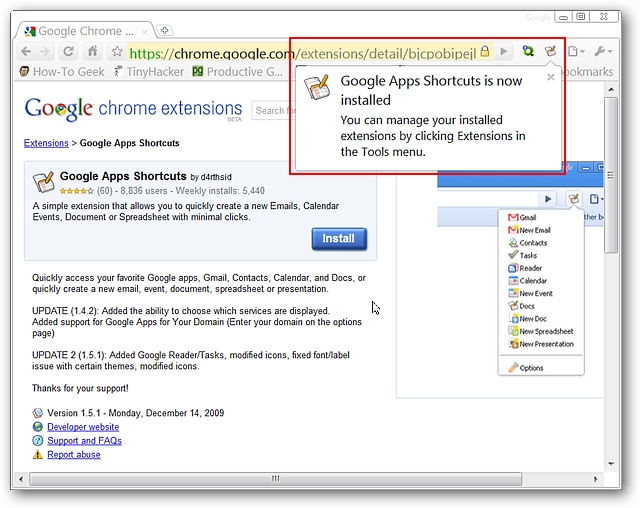Click the horizontal scrollbar left arrow
Viewport: 640px width, 508px height.
21,479
